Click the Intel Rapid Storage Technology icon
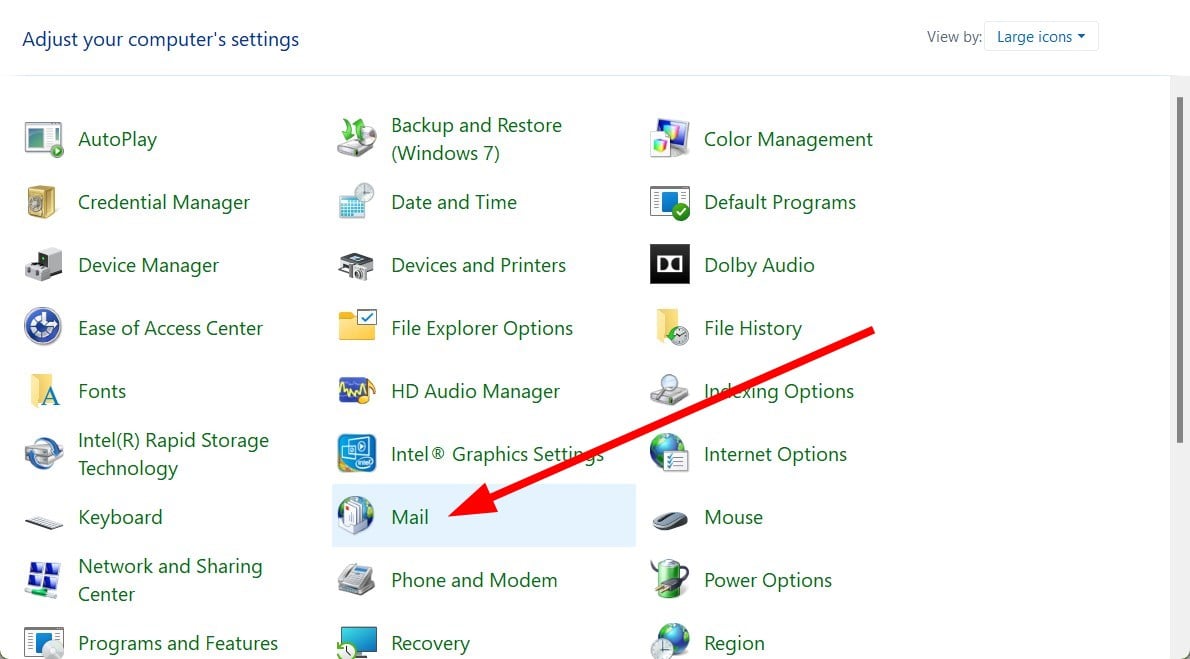The image size is (1190, 659). point(43,454)
